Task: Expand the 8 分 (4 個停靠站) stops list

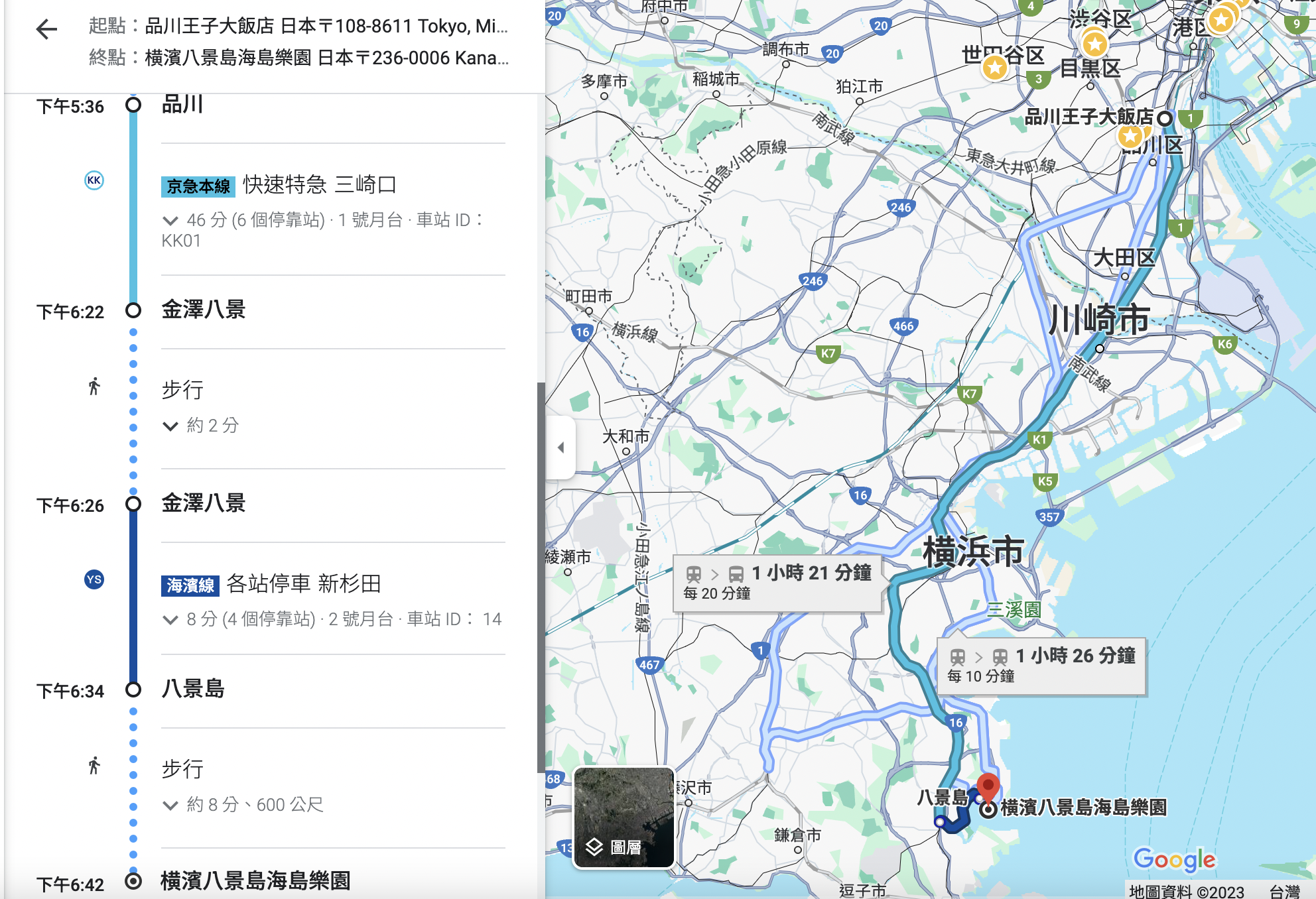Action: click(x=170, y=619)
